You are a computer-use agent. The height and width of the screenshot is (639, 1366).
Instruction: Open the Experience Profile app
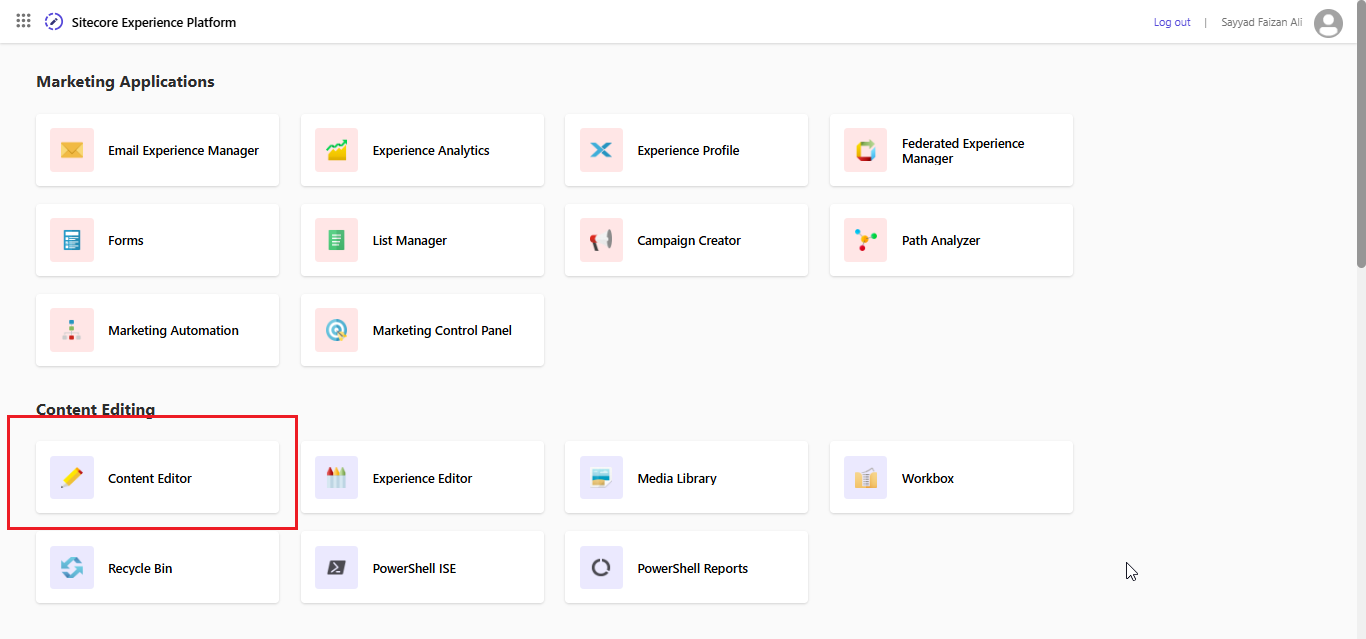click(688, 150)
